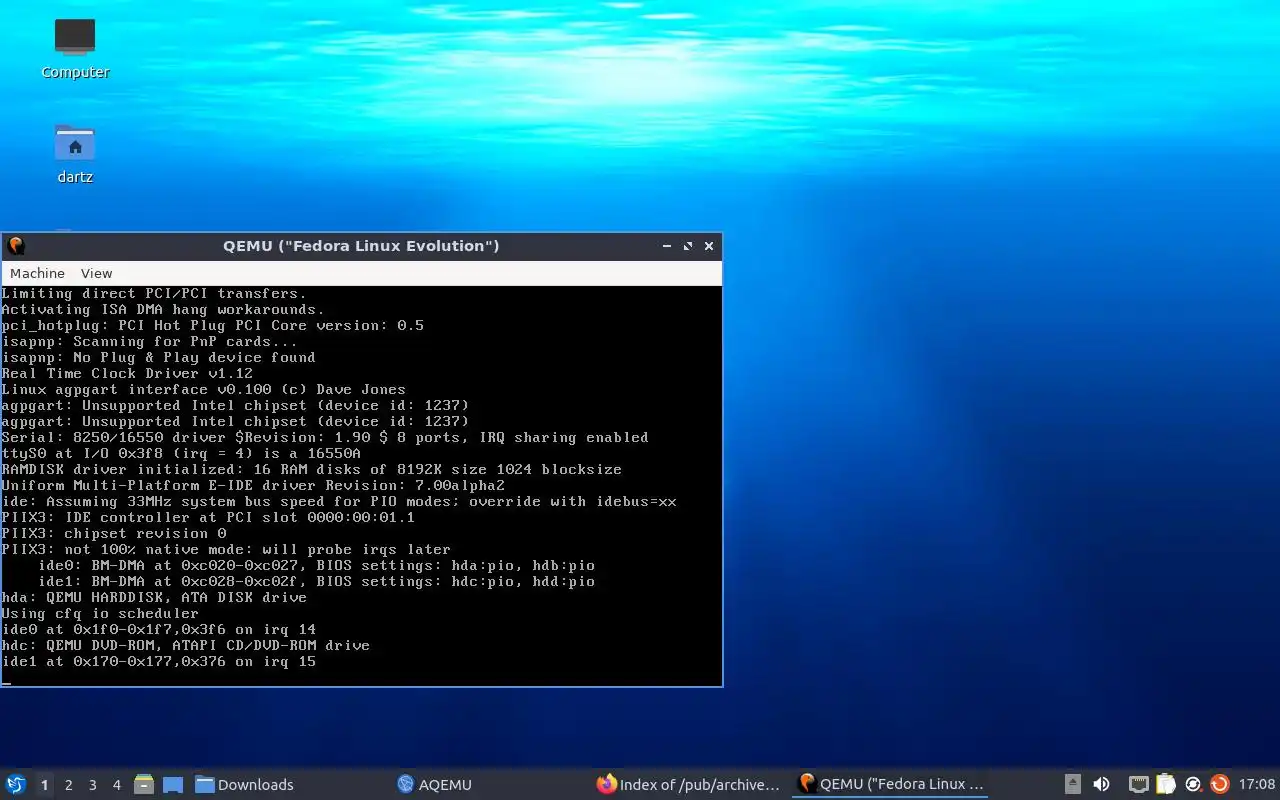
Task: Click "hdc: QEMU DVD-ROM, ATAPI CD/DVD-ROM drive" line
Action: coord(186,646)
